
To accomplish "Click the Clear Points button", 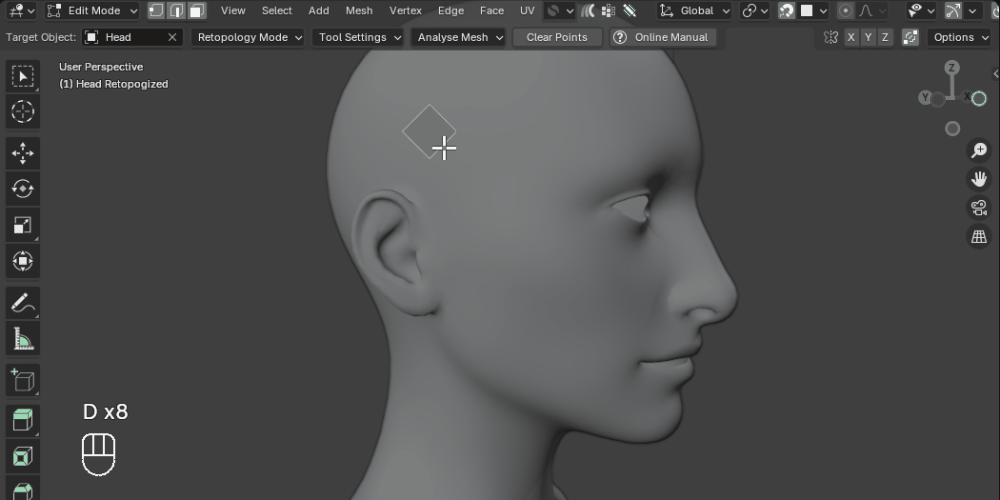I will (x=557, y=38).
